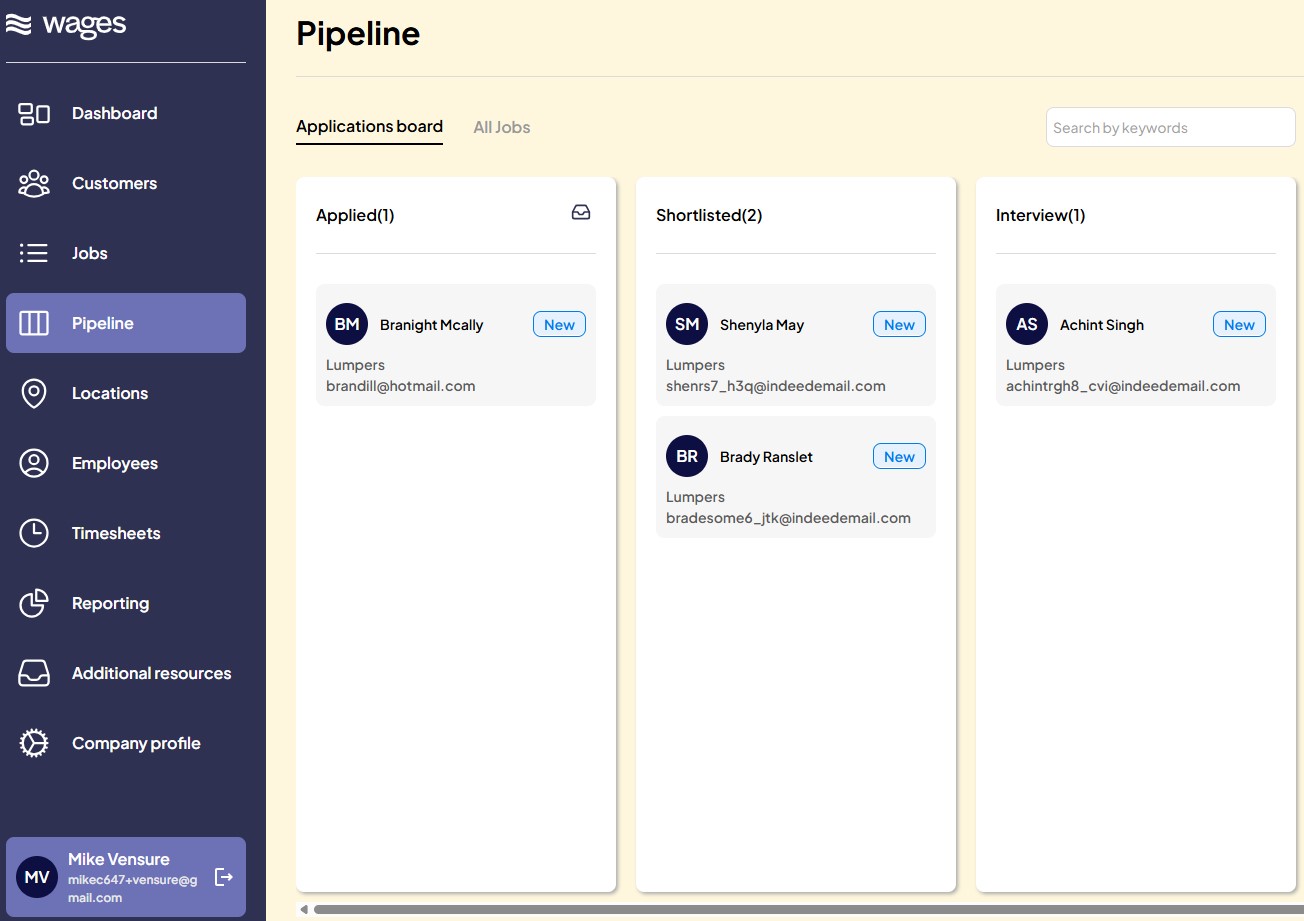Click the Reporting pie chart icon
Viewport: 1304px width, 921px height.
coord(34,604)
